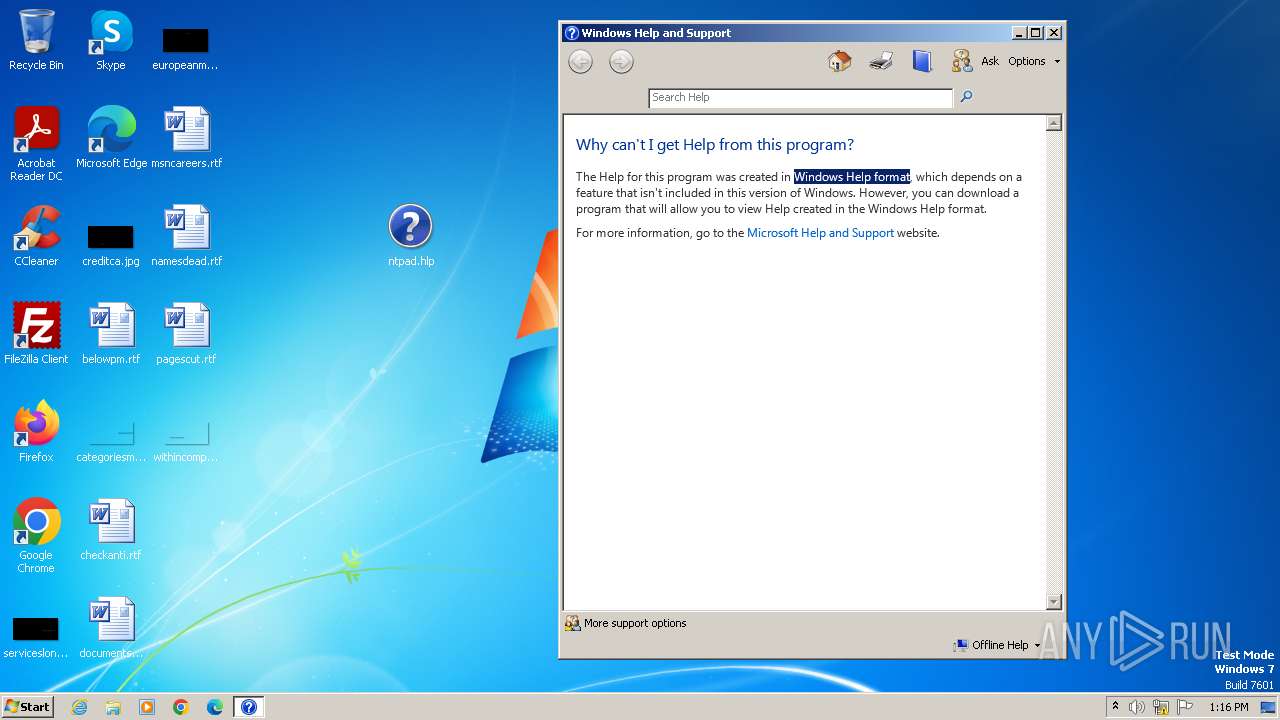Screen dimensions: 1280x720
Task: Select the checkanti.rtf document
Action: coord(111,530)
